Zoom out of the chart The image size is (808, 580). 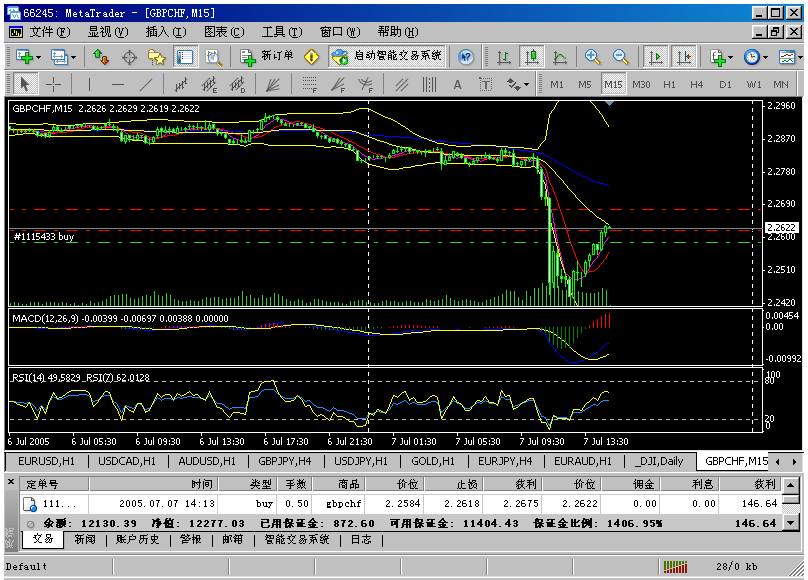[x=621, y=57]
